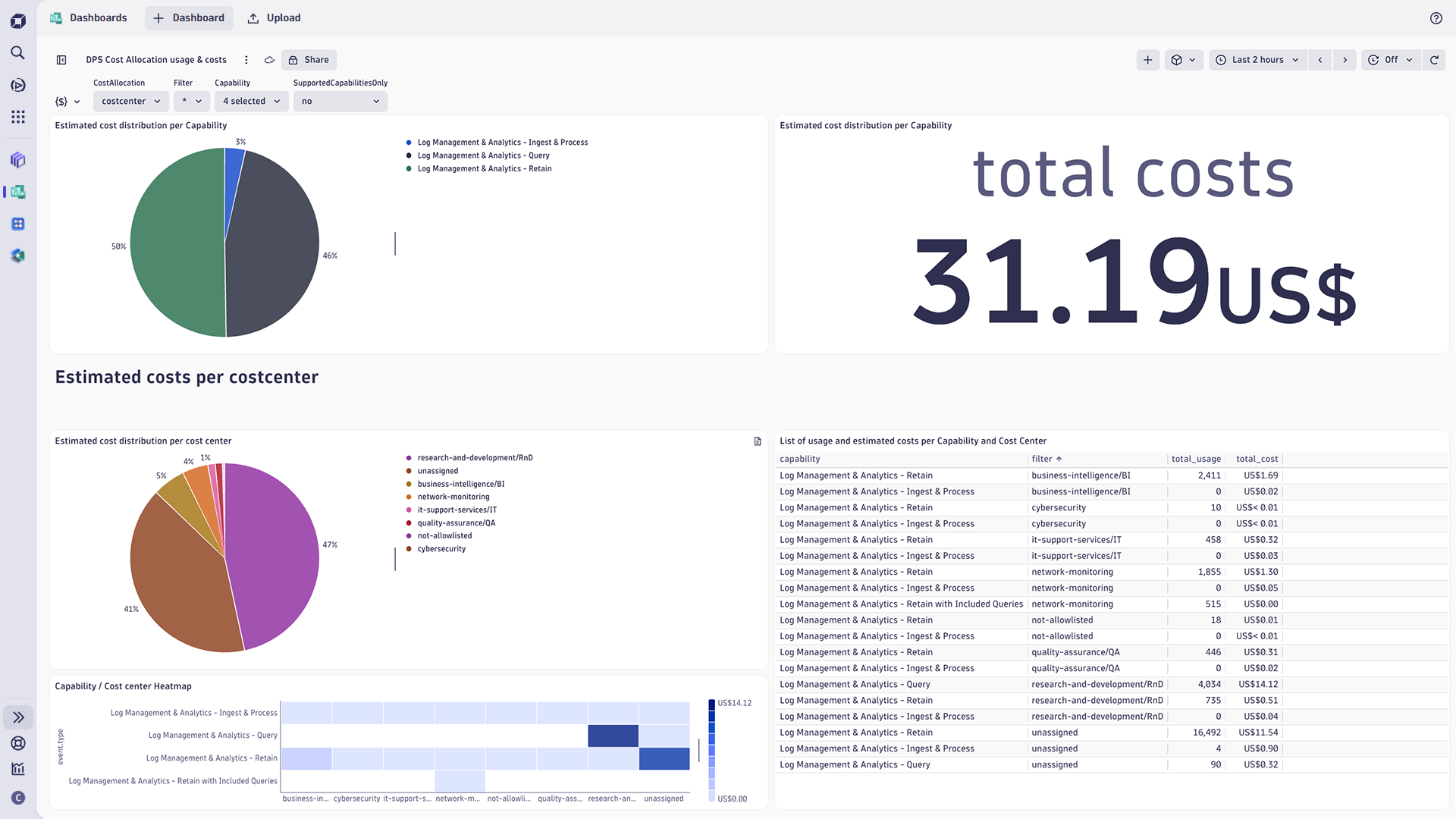Open help via the question mark icon
Image resolution: width=1456 pixels, height=819 pixels.
(x=1436, y=18)
